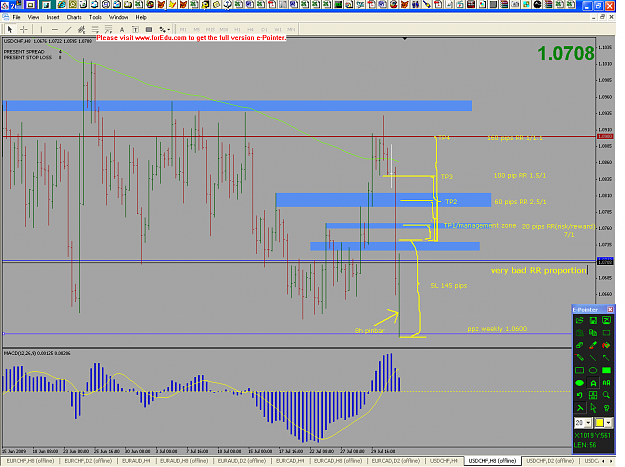Click e-Pointer open file icon
The width and height of the screenshot is (625, 467).
[580, 320]
